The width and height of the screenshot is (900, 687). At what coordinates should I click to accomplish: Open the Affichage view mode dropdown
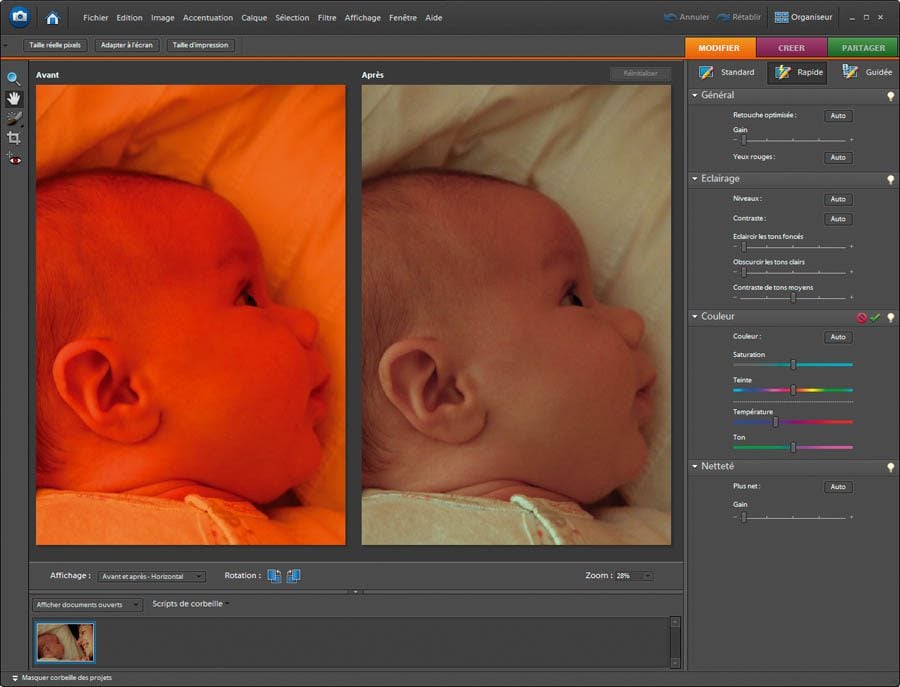click(152, 576)
